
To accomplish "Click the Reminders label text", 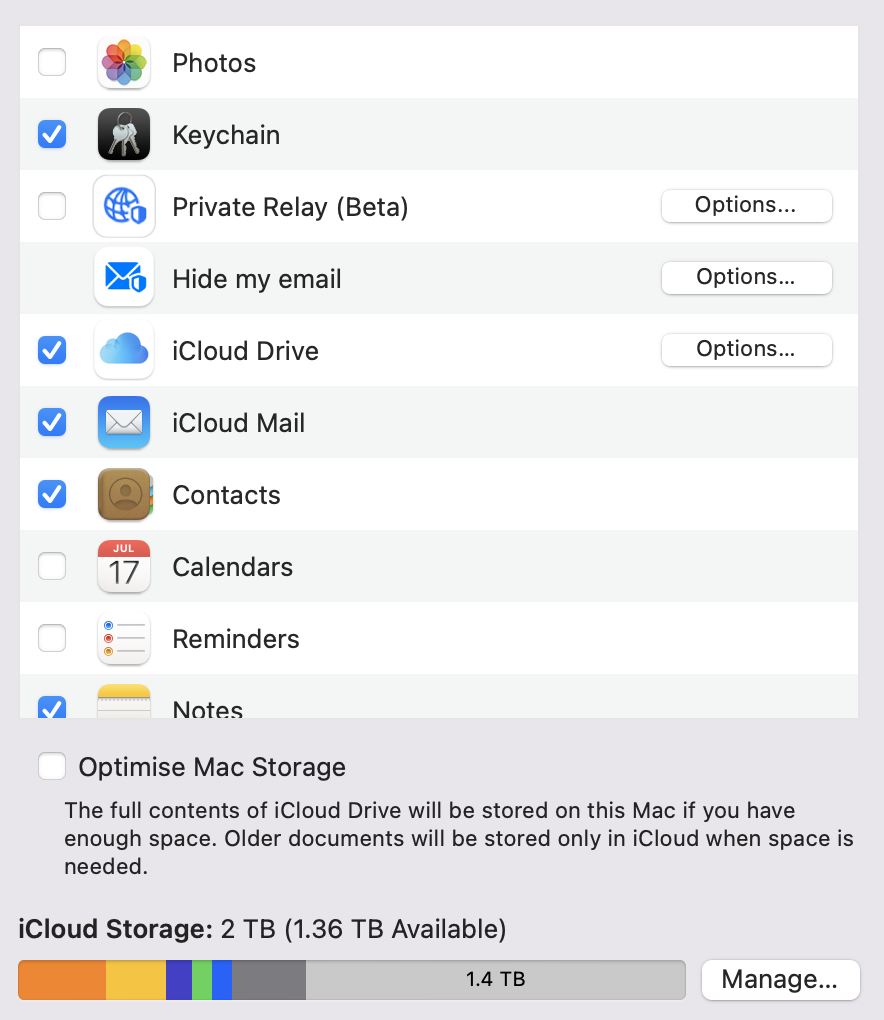I will click(x=235, y=639).
